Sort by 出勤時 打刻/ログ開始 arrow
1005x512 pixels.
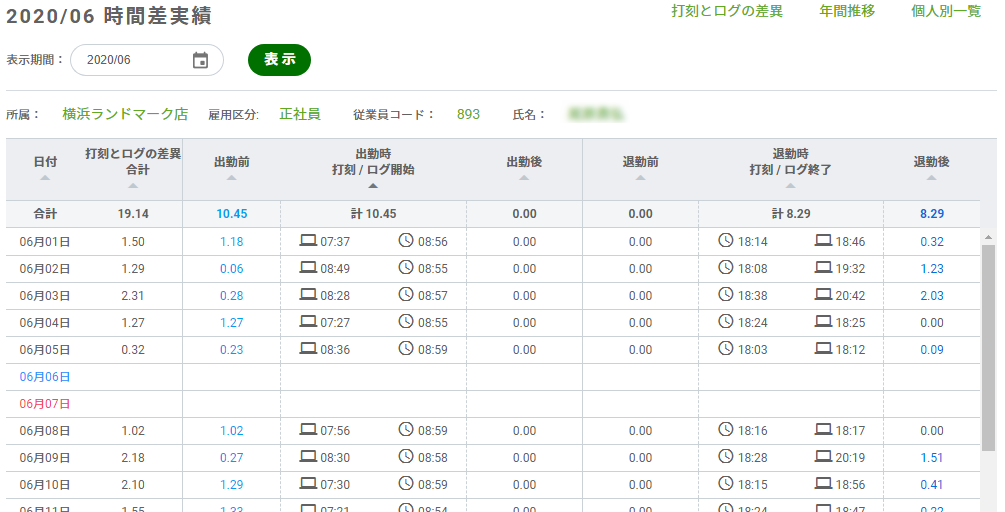point(373,186)
